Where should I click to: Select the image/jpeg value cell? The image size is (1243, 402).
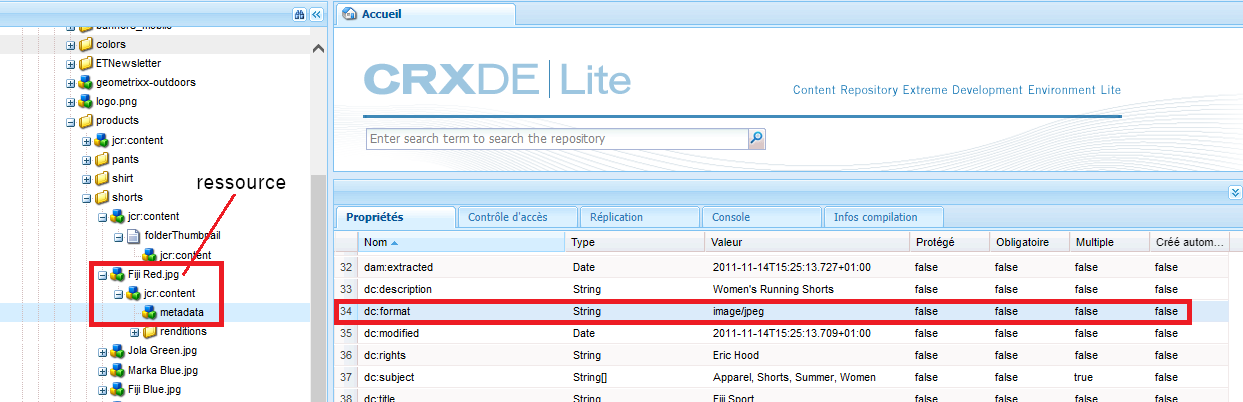(738, 312)
